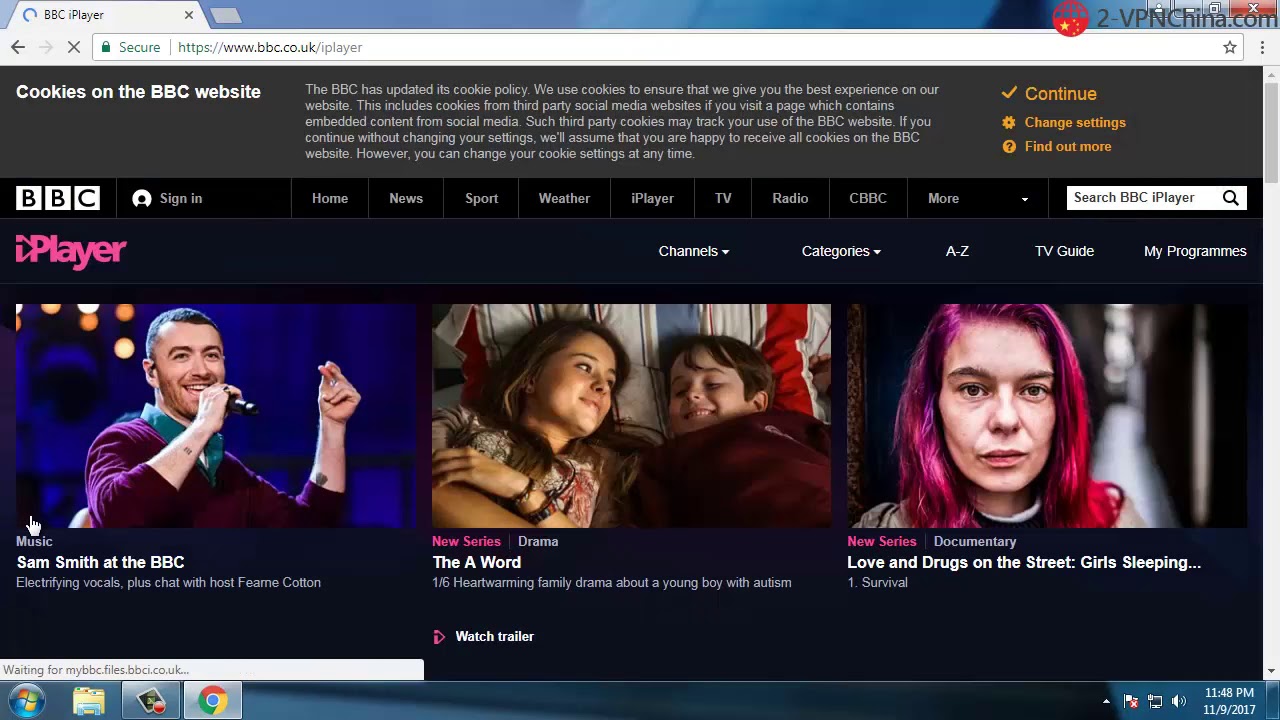Expand the Channels dropdown
Viewport: 1280px width, 720px height.
tap(694, 251)
